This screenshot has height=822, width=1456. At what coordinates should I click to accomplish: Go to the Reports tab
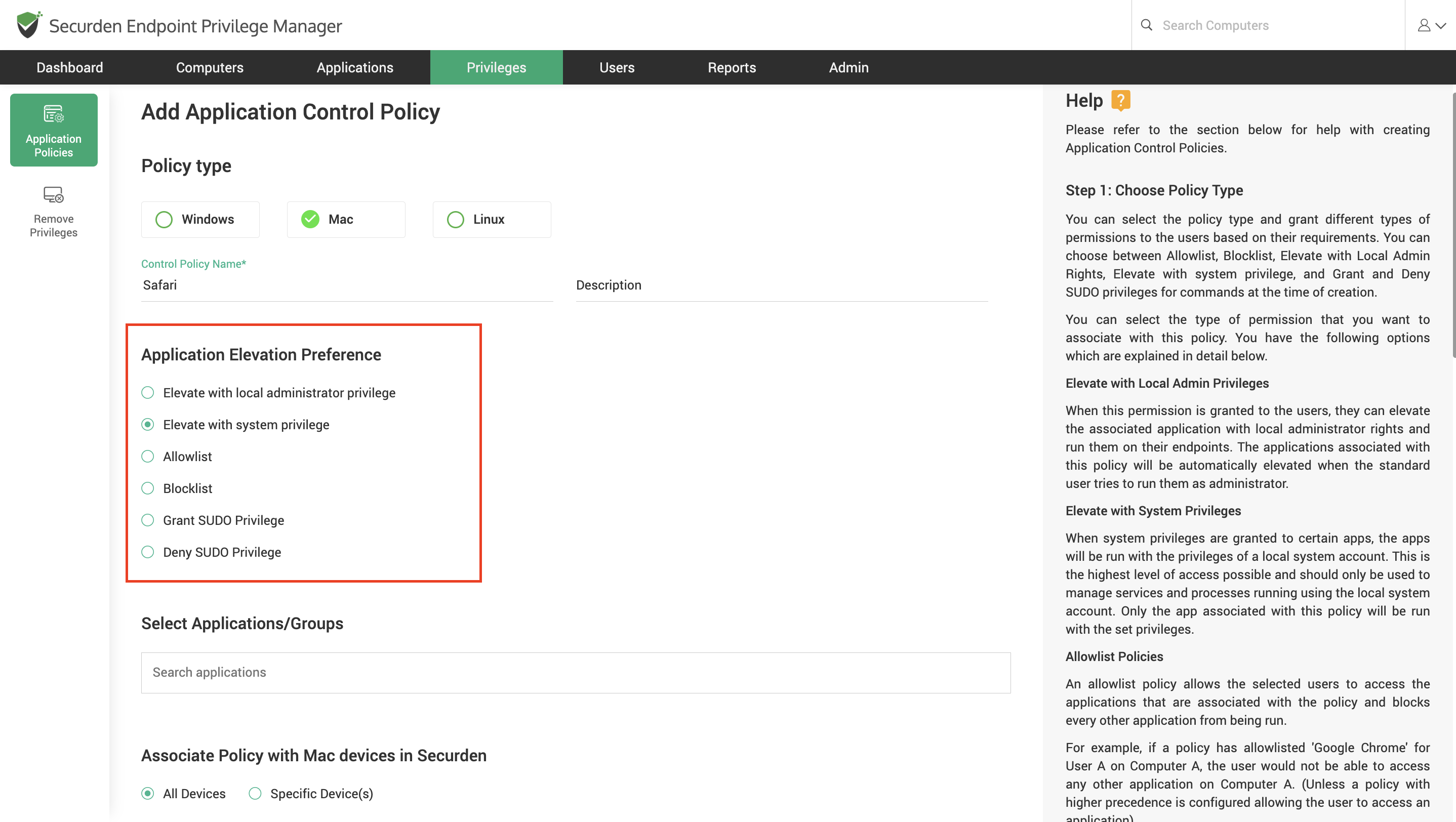[732, 67]
